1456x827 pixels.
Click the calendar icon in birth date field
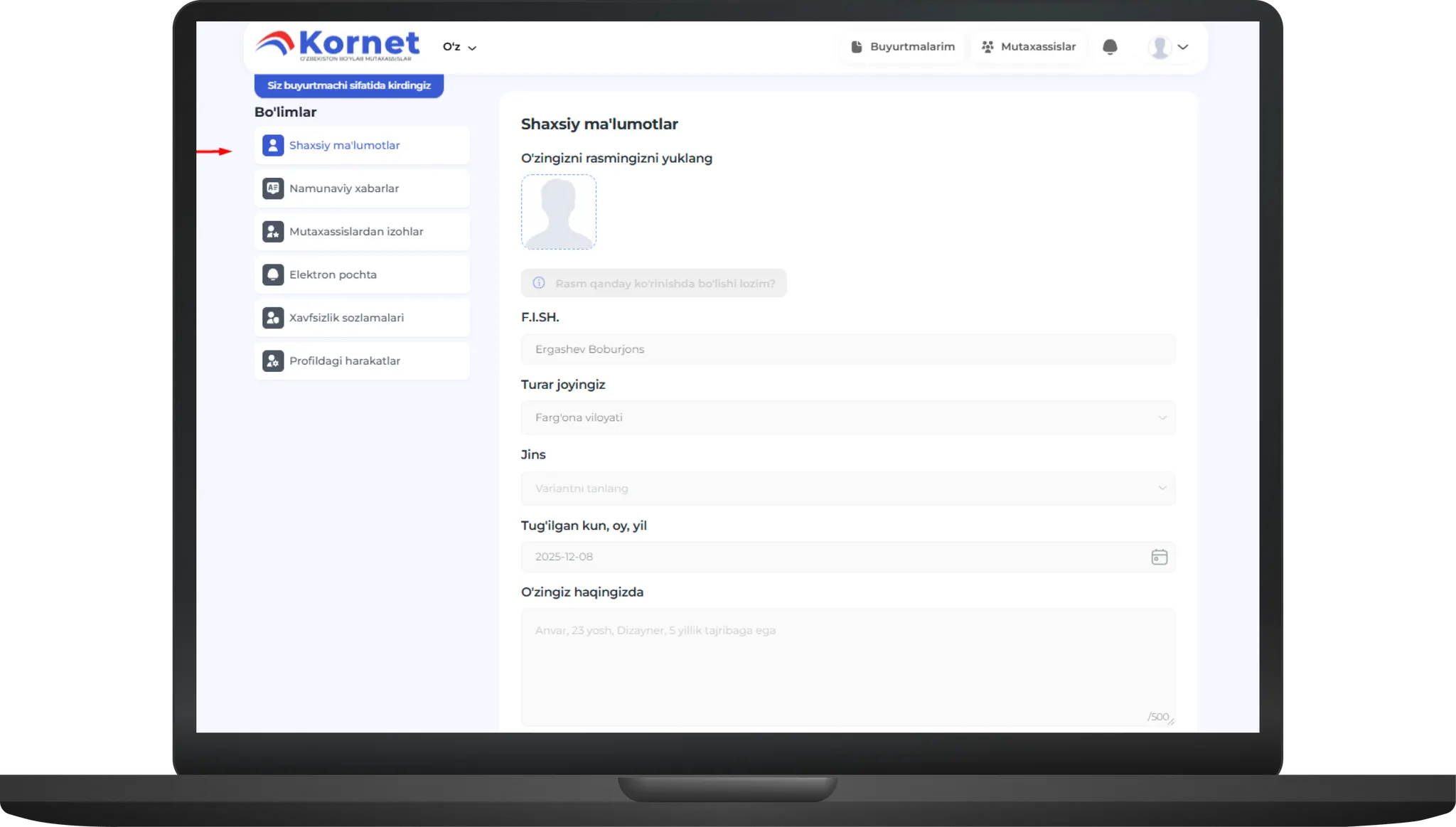[1159, 557]
